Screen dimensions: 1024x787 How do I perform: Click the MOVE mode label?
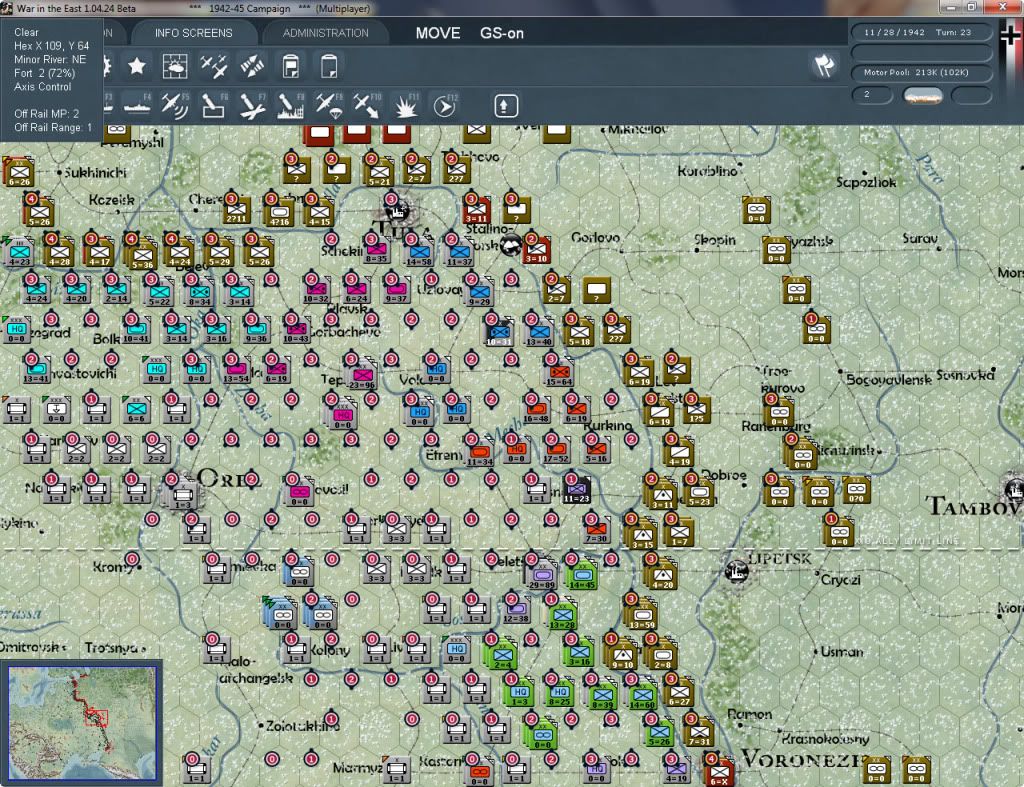pyautogui.click(x=438, y=33)
